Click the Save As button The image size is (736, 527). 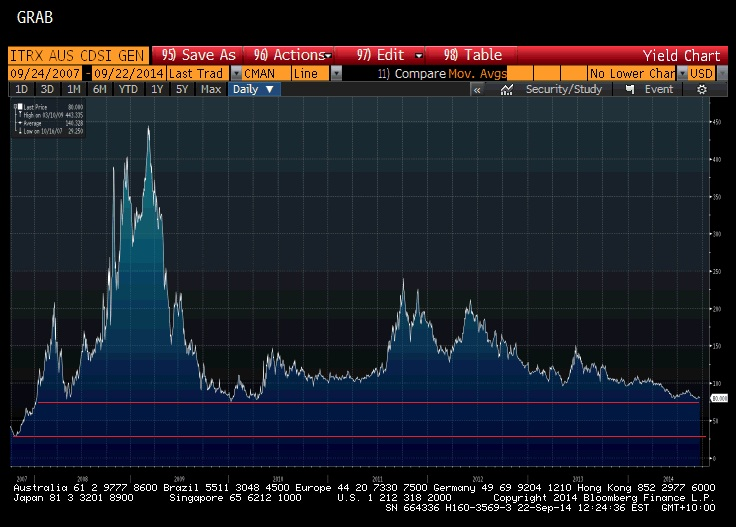coord(198,55)
